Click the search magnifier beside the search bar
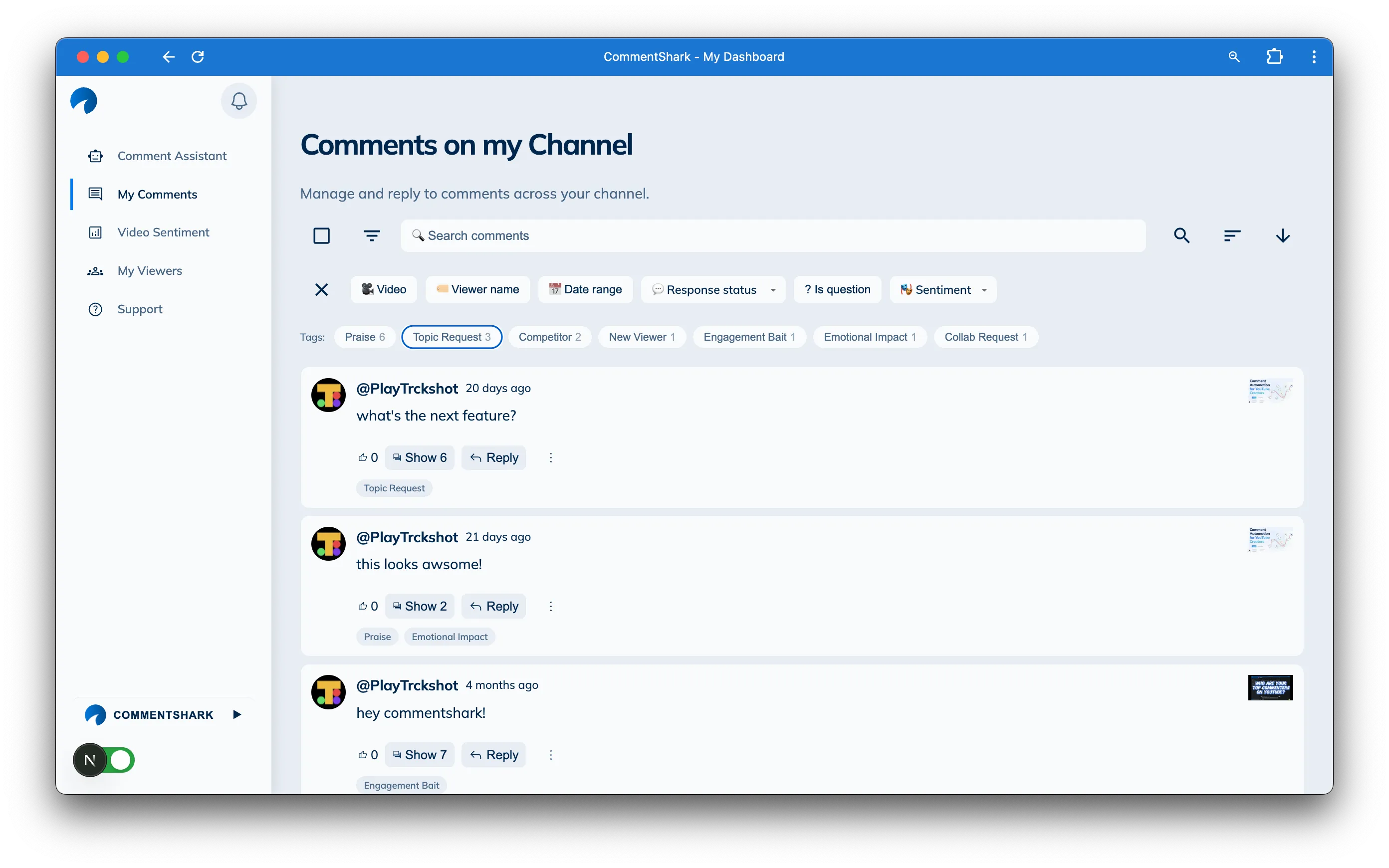1389x868 pixels. (x=1182, y=235)
